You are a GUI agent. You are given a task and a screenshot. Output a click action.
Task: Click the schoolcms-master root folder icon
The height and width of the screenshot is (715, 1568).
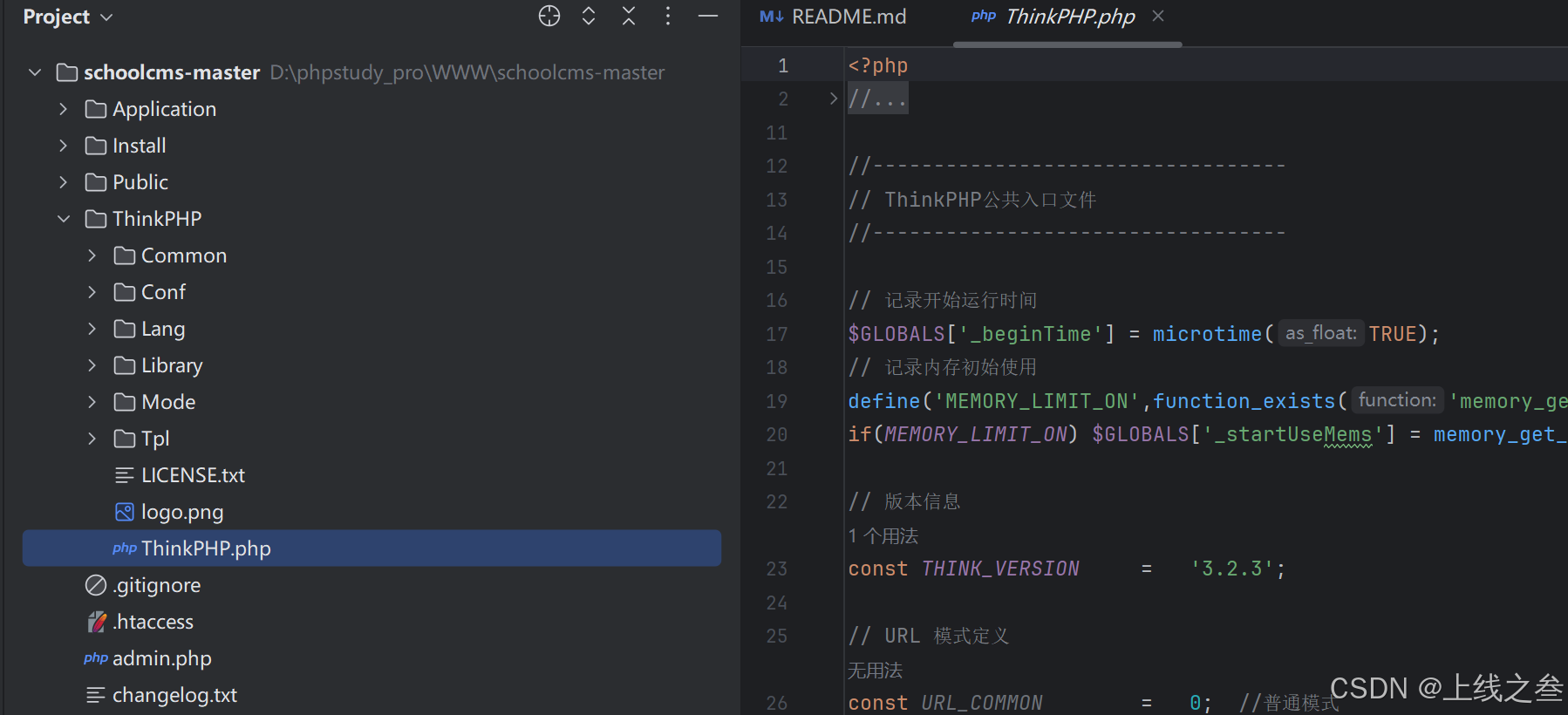[67, 72]
